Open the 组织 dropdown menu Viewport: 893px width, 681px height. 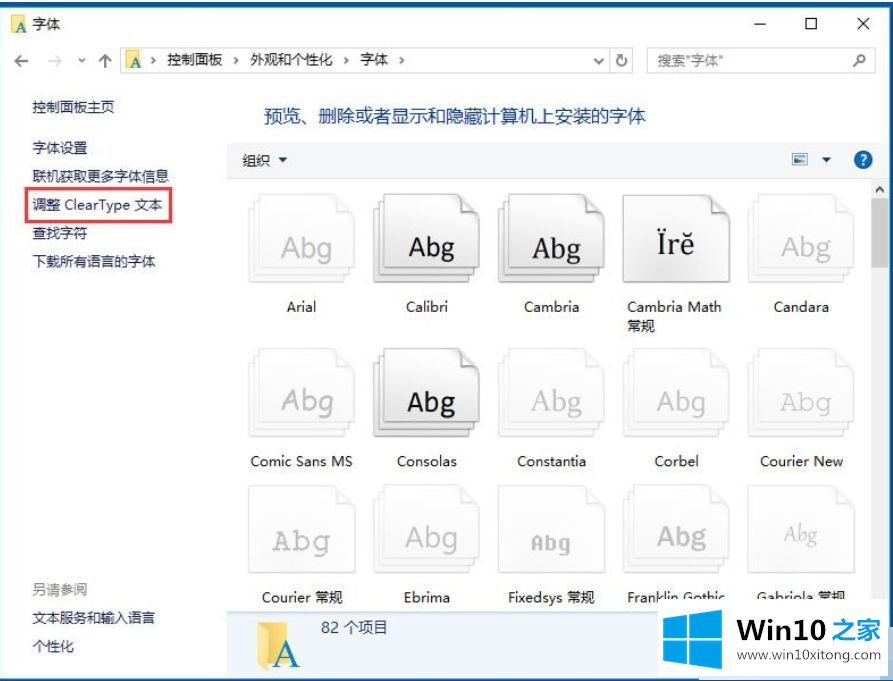[264, 161]
